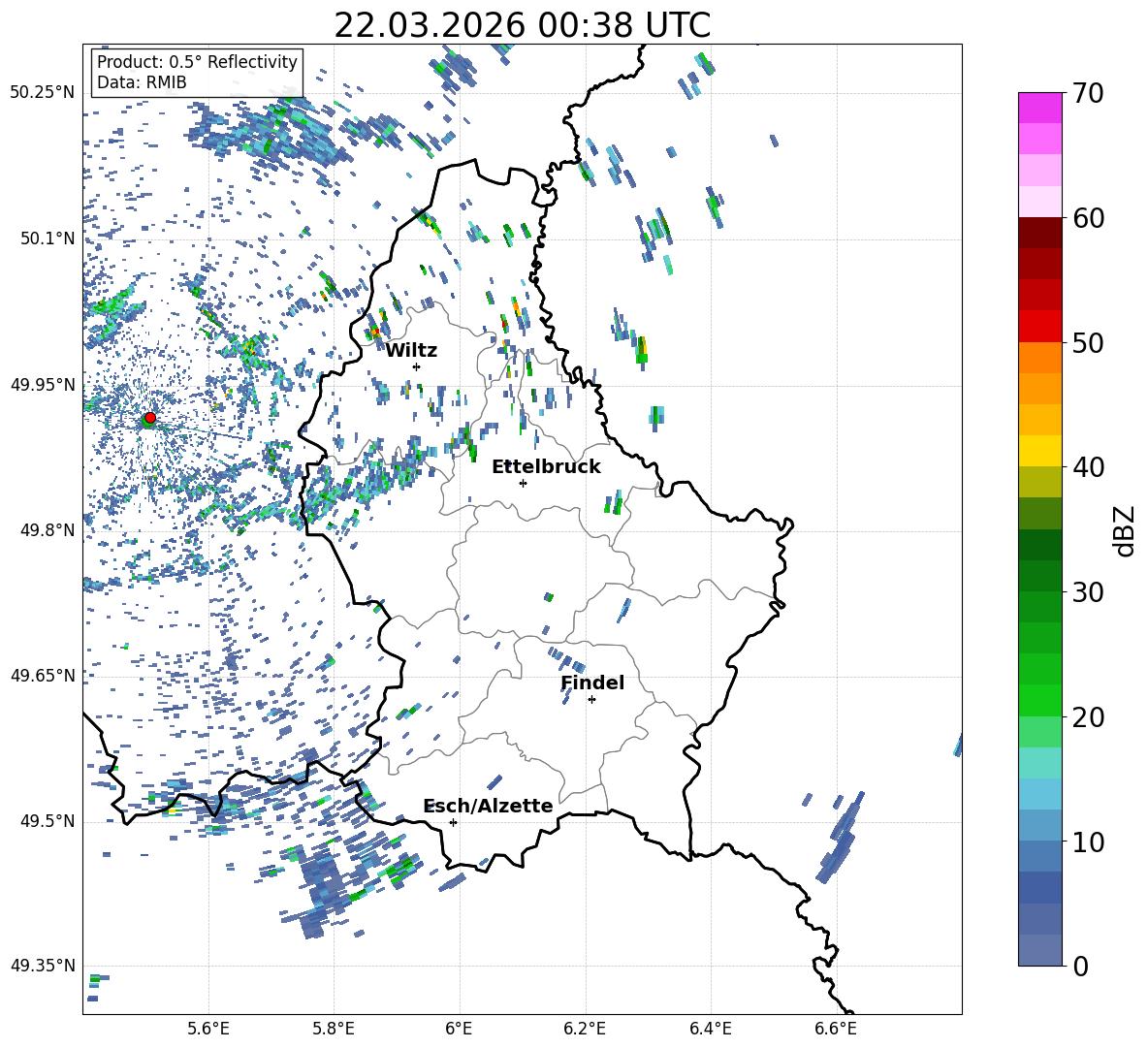Click the 49.35°N latitude label
The height and width of the screenshot is (1048, 1148).
click(x=43, y=966)
